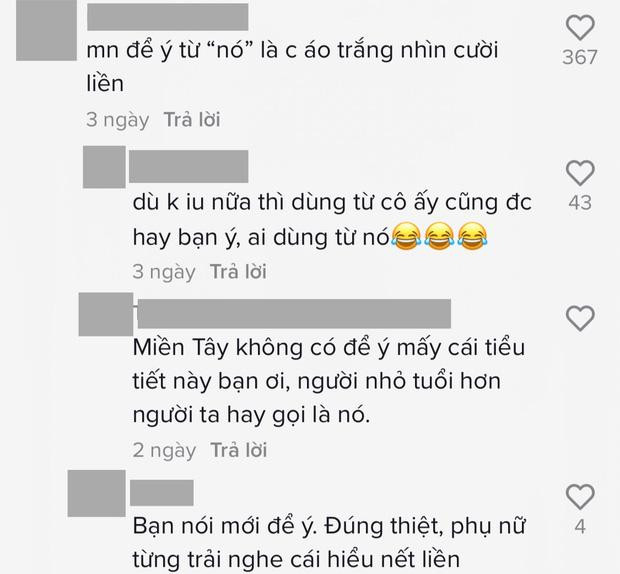Tap the heart on the 43-like reply

click(580, 173)
